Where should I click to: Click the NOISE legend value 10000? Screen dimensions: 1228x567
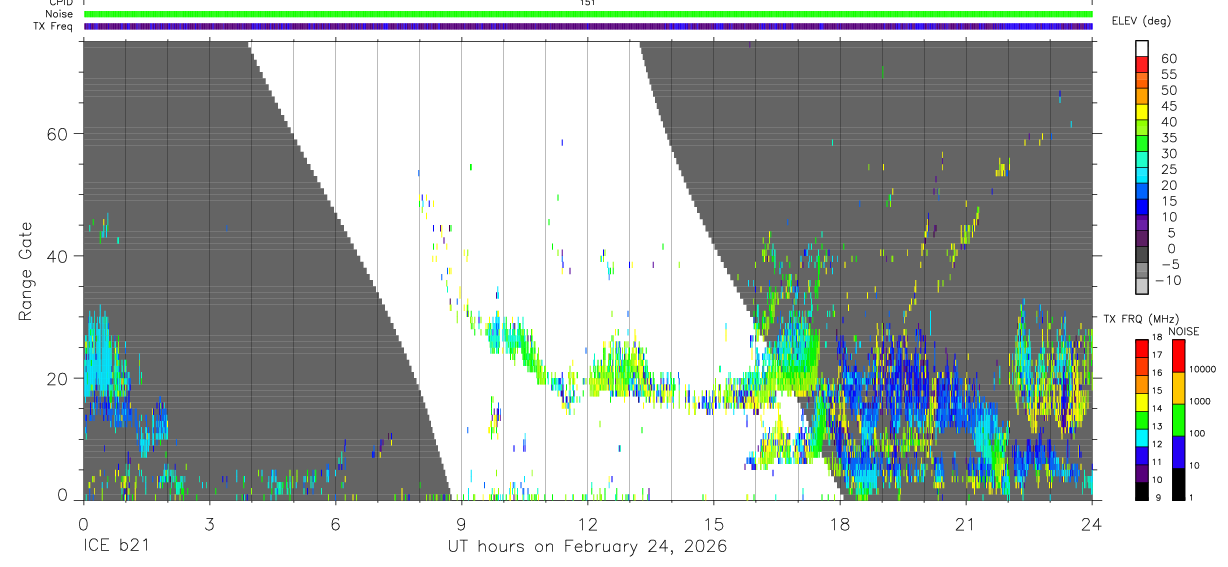pos(1202,370)
